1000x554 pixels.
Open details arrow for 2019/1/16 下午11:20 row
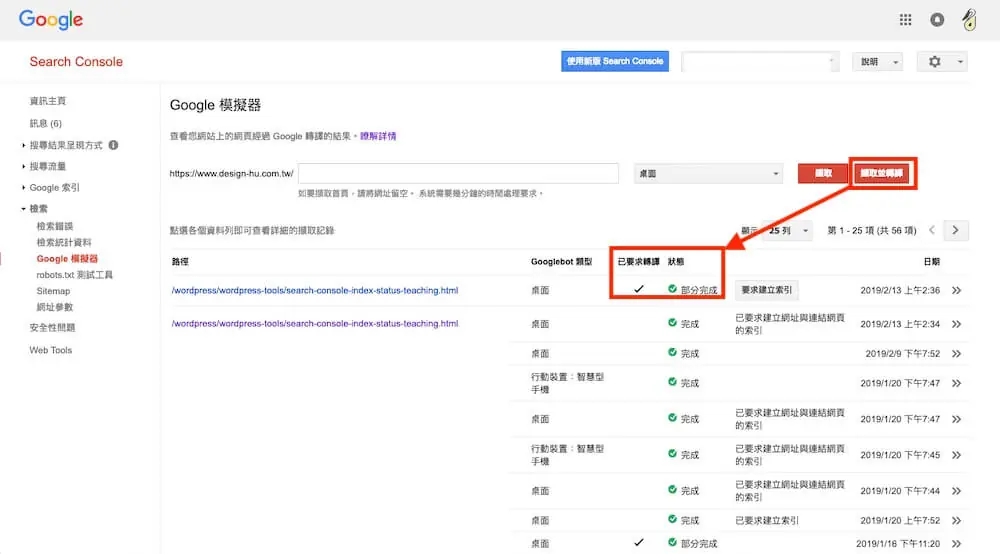point(956,544)
